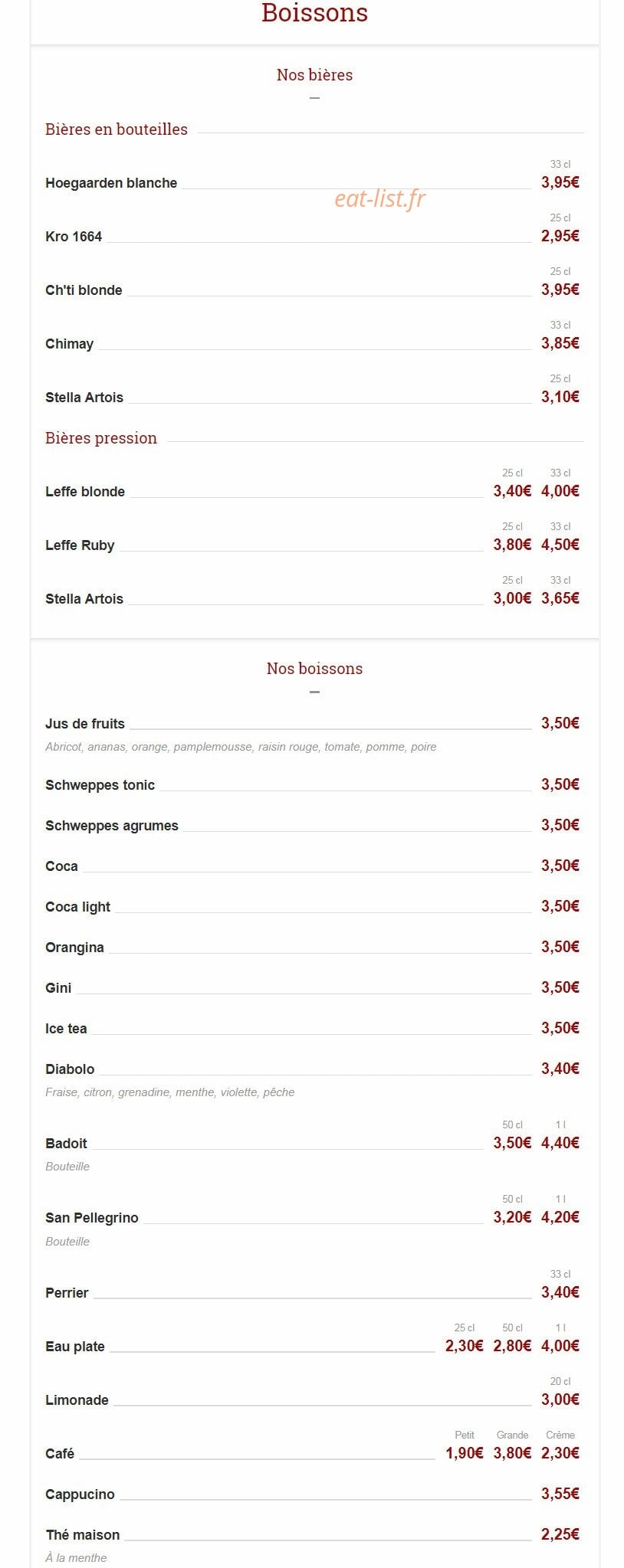Select the Nos bières section title
This screenshot has width=624, height=1568.
[x=314, y=74]
